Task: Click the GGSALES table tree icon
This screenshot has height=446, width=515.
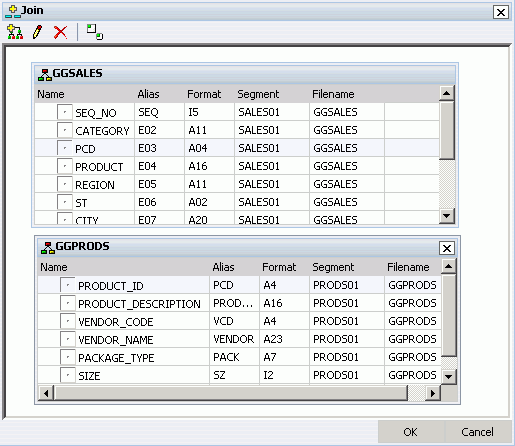Action: pos(45,74)
